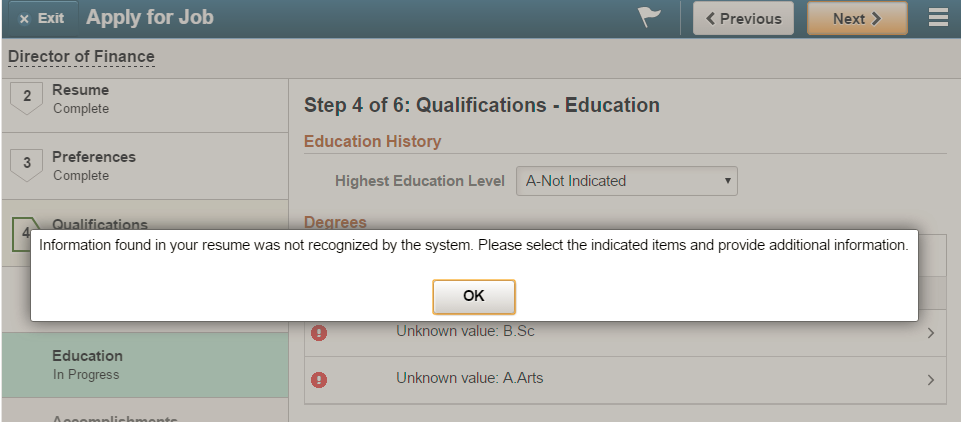Viewport: 961px width, 422px height.
Task: Open the Highest Education Level dropdown
Action: click(626, 181)
